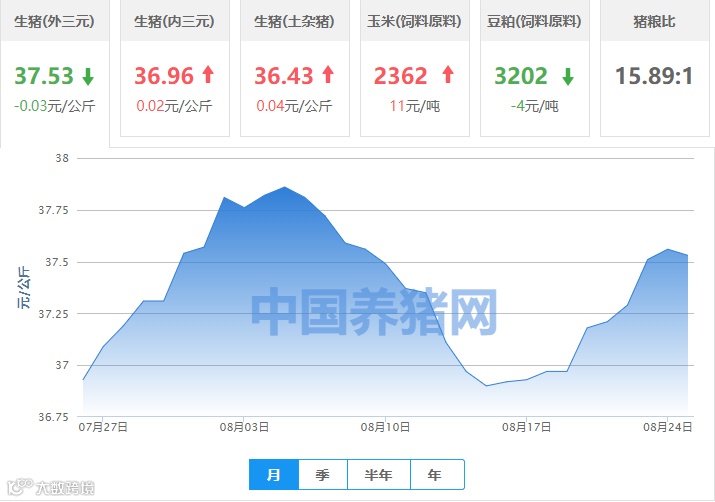Click the price value 37.53
This screenshot has width=715, height=502.
(44, 76)
